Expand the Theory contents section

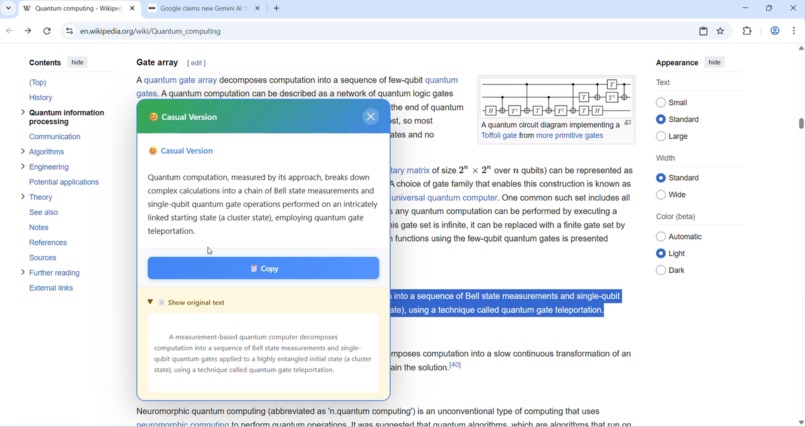pyautogui.click(x=23, y=197)
